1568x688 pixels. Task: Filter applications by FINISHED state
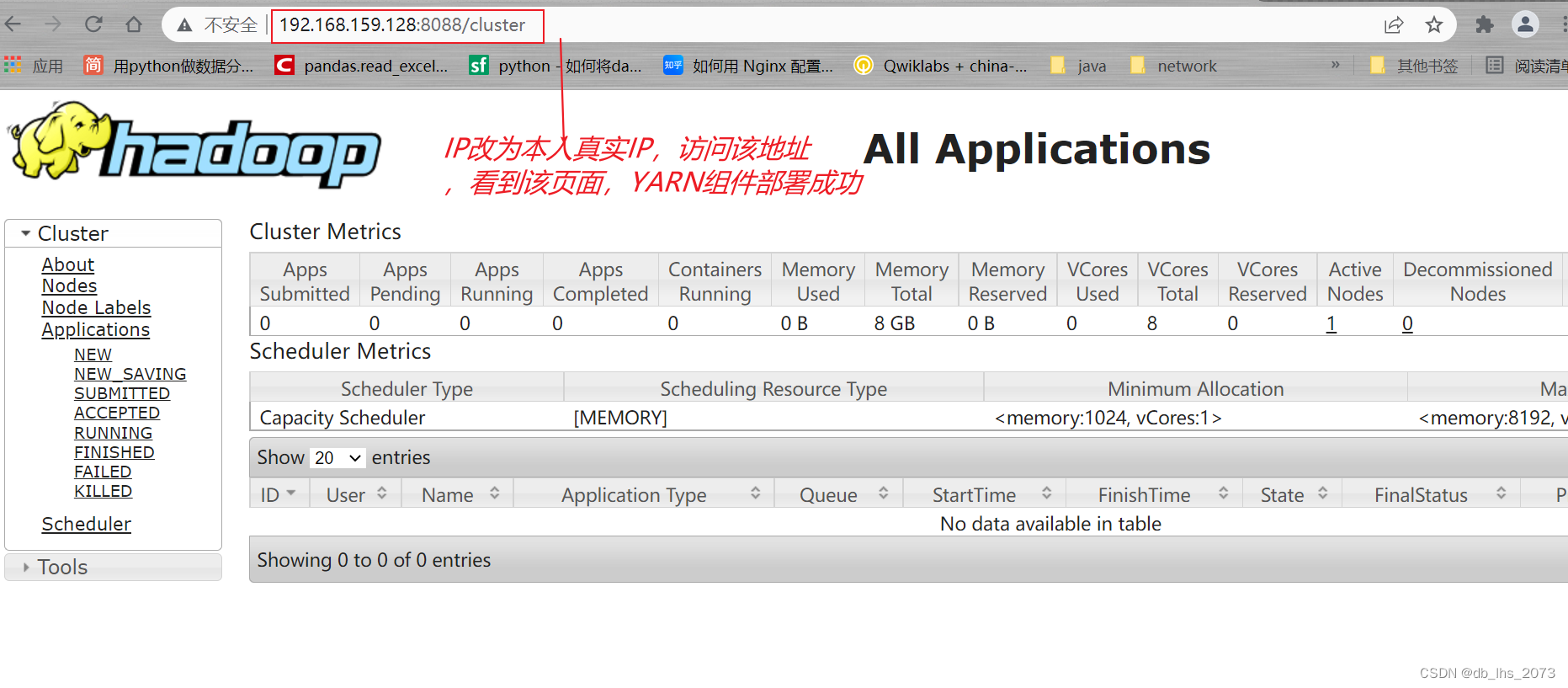pos(114,452)
